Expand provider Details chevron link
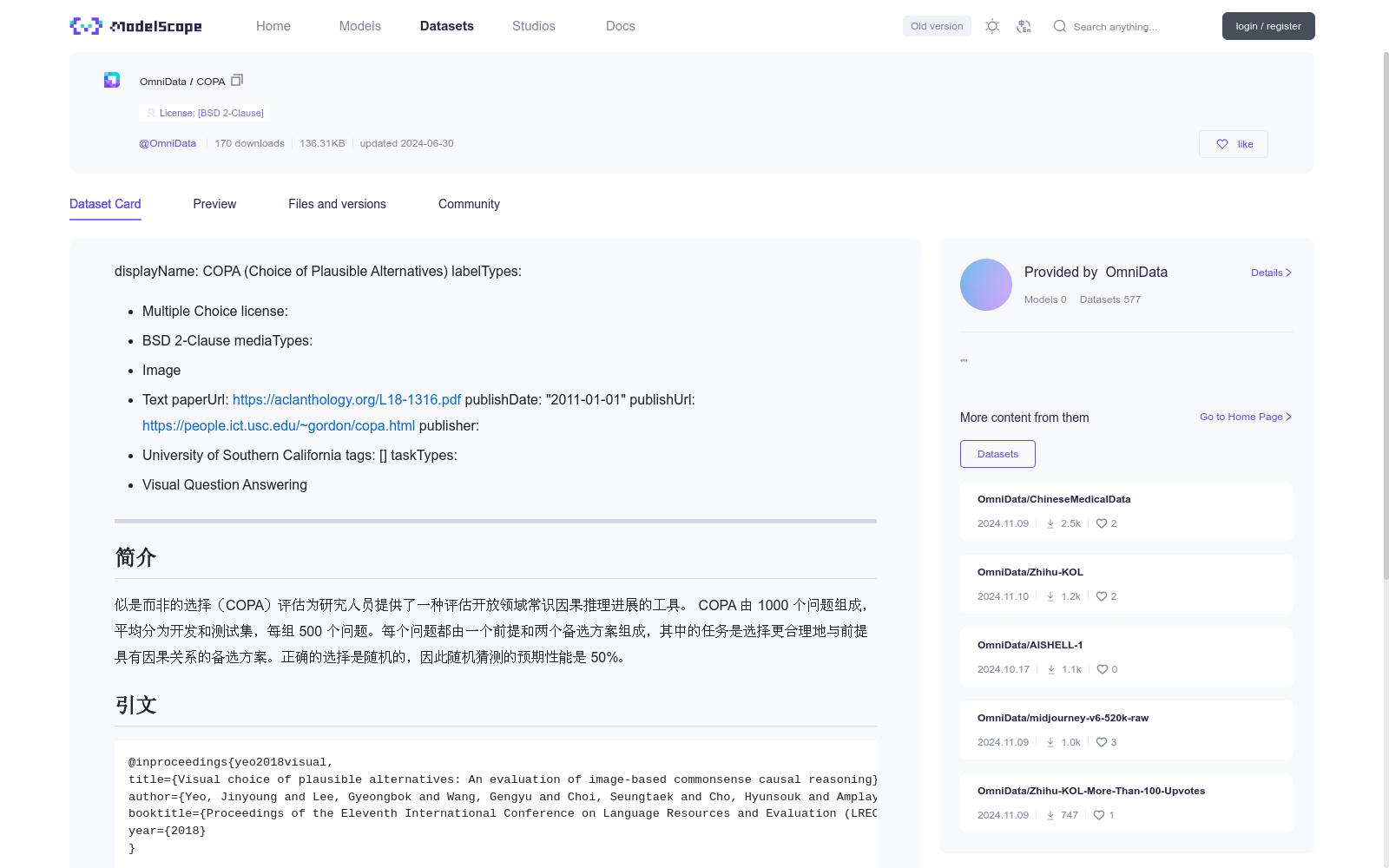The image size is (1389, 868). 1271,273
